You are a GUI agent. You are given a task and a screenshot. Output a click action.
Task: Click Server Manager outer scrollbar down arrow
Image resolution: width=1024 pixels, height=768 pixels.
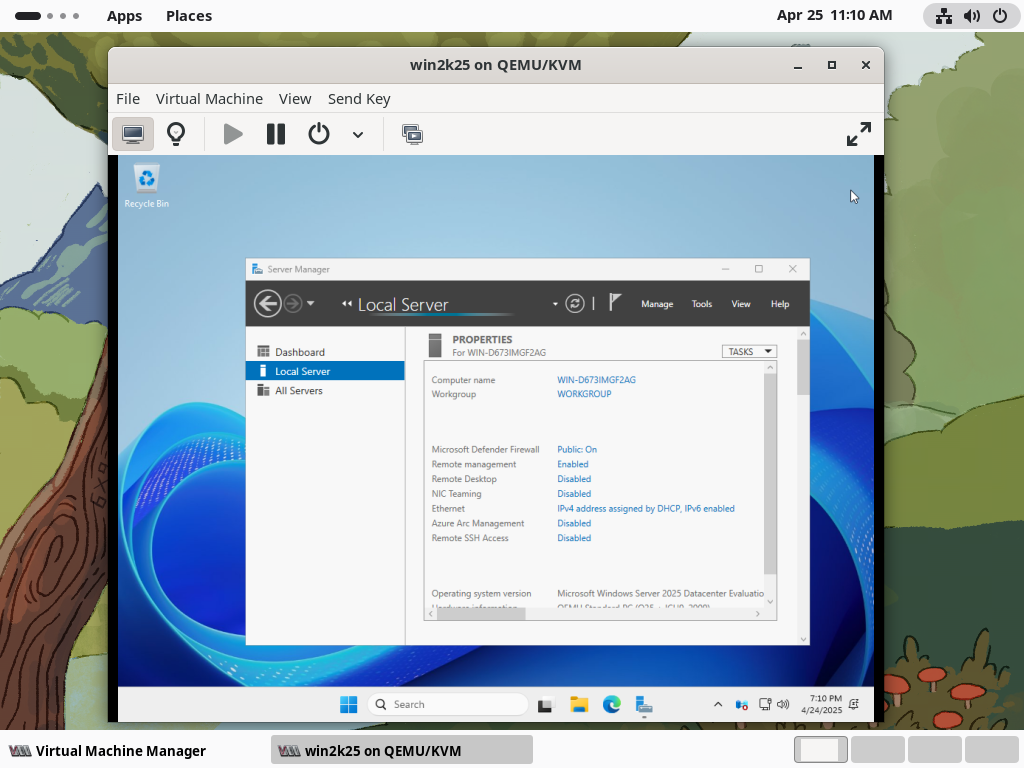803,639
